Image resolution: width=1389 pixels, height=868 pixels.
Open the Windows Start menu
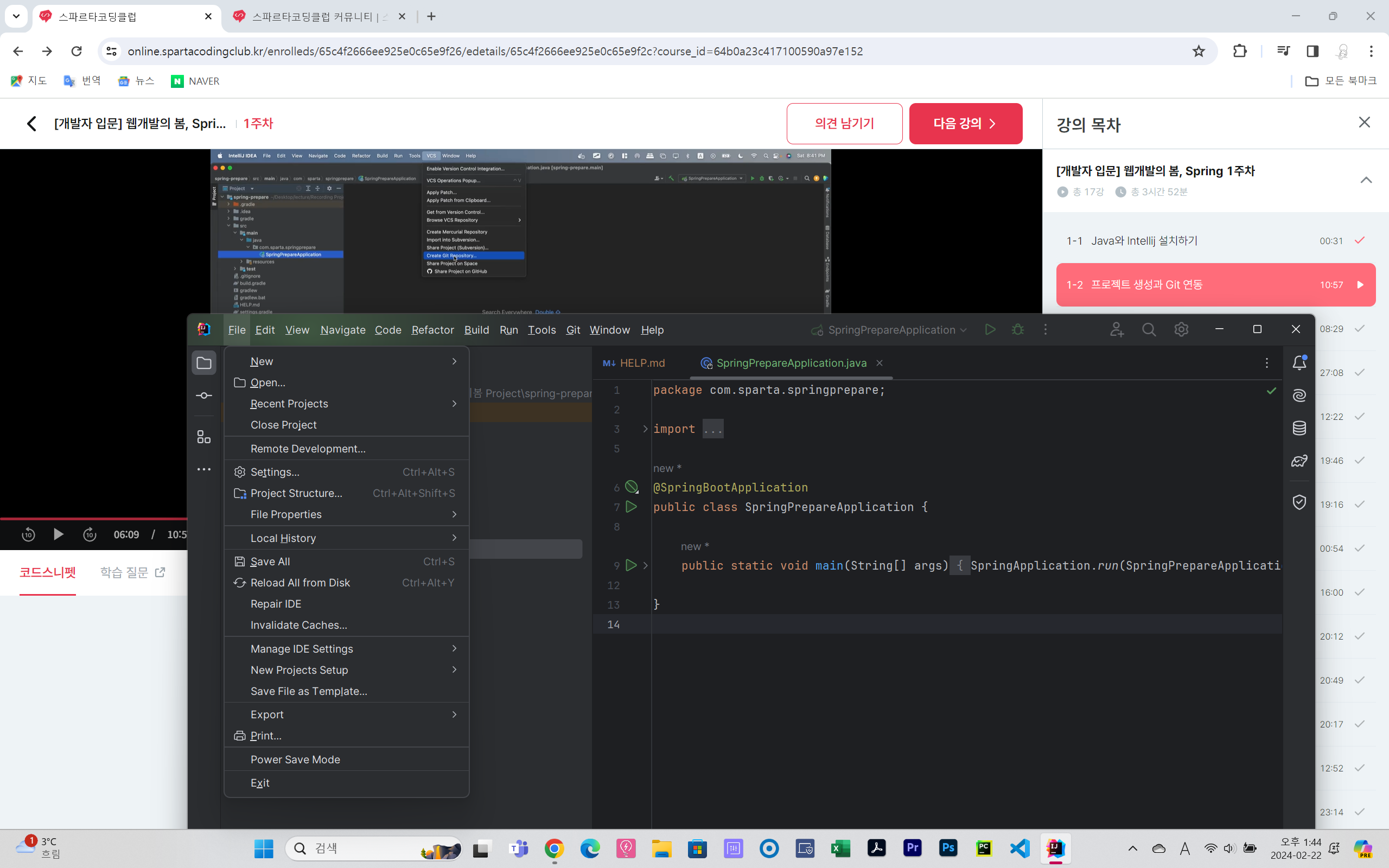[x=264, y=848]
